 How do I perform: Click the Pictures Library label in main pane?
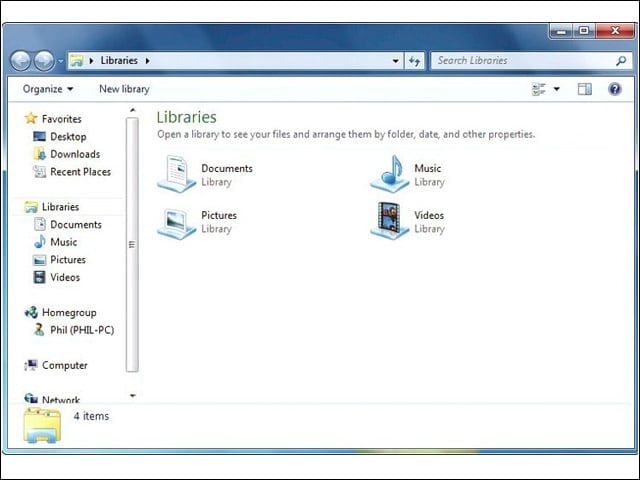[x=219, y=222]
